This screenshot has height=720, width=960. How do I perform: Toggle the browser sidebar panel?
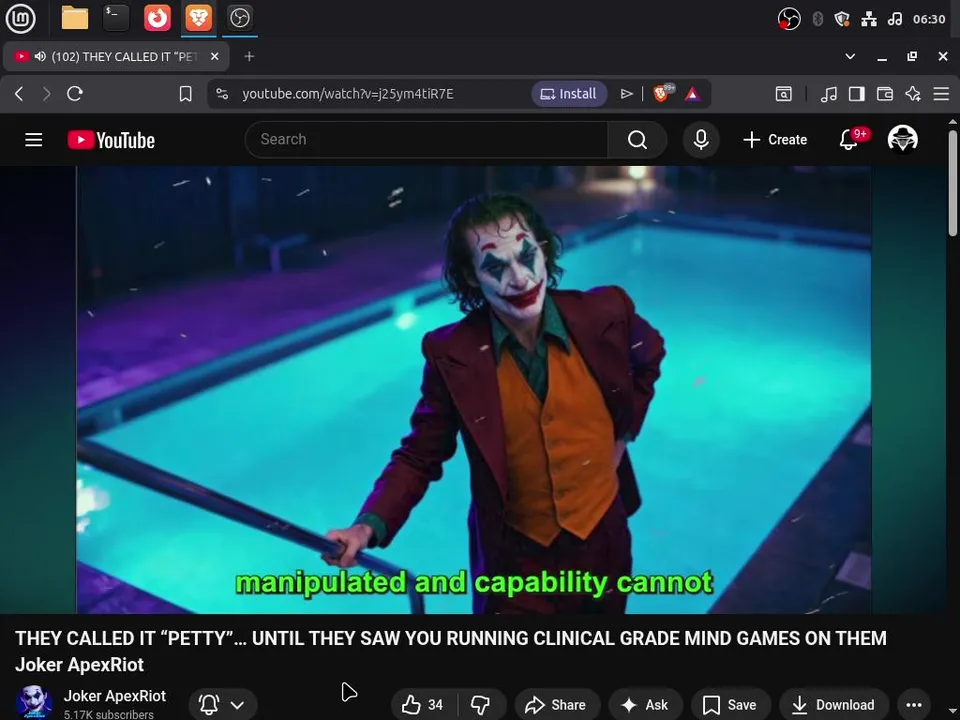tap(857, 94)
